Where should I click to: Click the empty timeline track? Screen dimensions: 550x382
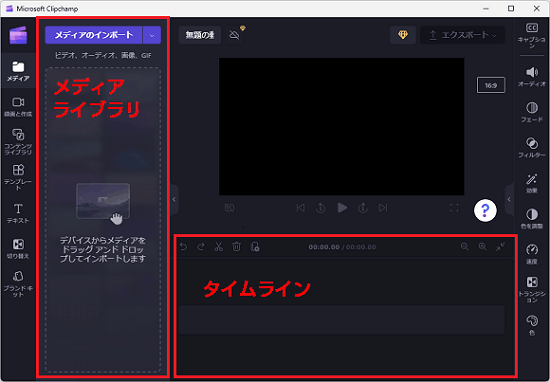pyautogui.click(x=342, y=320)
